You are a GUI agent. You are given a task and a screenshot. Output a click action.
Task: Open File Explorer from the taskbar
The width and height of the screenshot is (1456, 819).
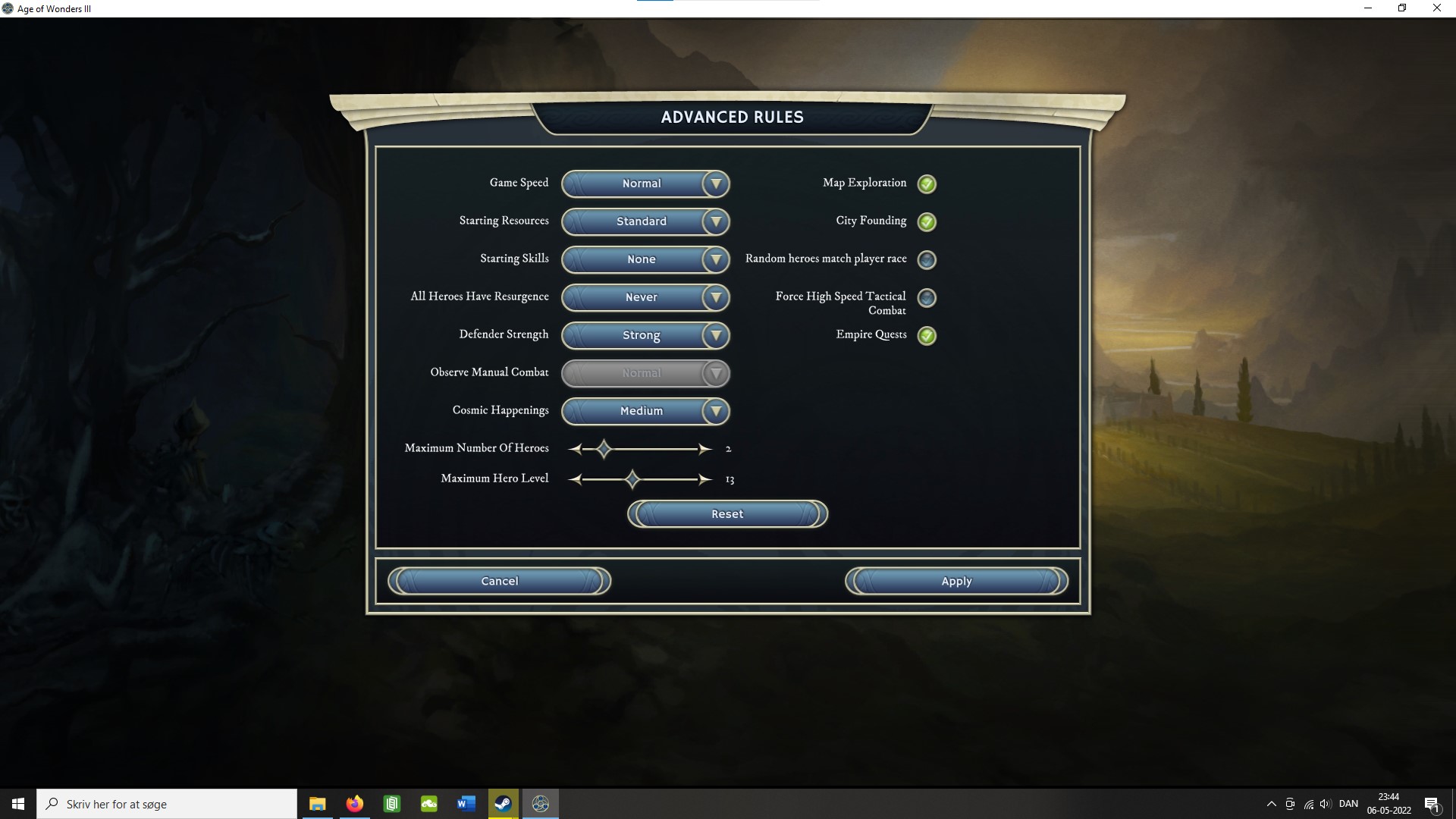coord(317,804)
